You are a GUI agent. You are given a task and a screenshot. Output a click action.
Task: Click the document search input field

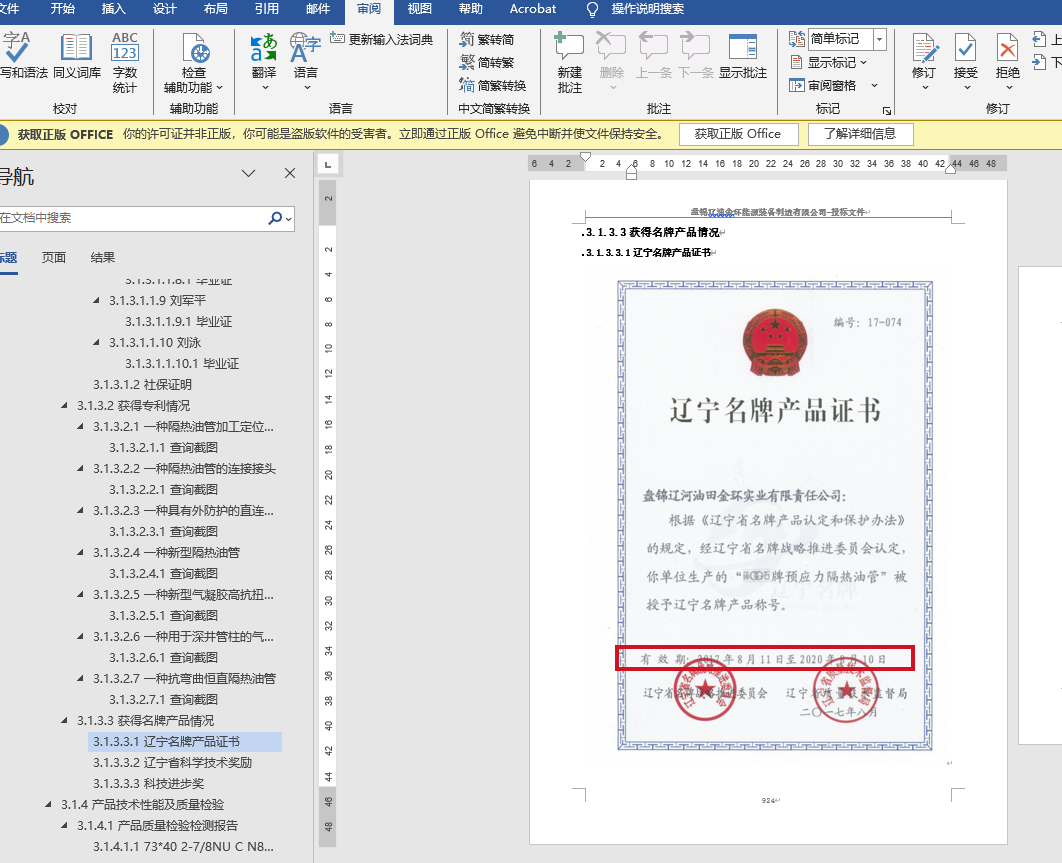(134, 218)
